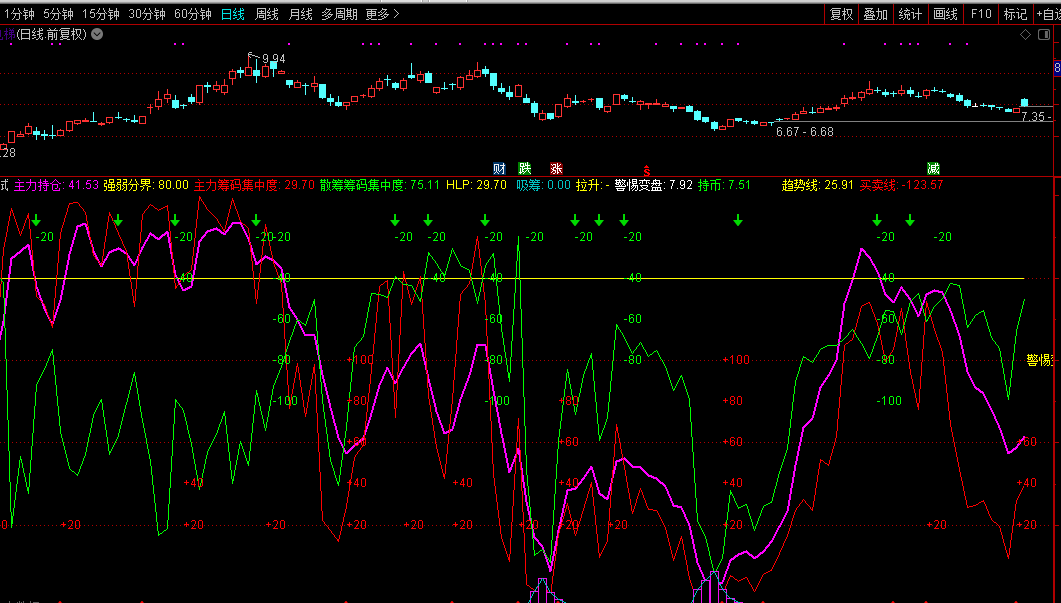Select the 5分钟 period tab
Screen dimensions: 1061x603
click(59, 14)
